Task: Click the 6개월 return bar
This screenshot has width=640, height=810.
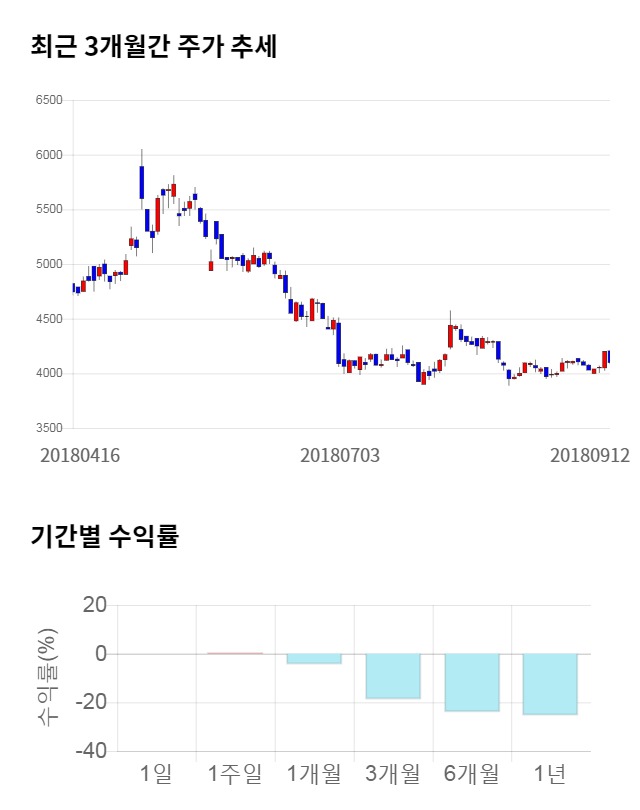Action: click(471, 682)
